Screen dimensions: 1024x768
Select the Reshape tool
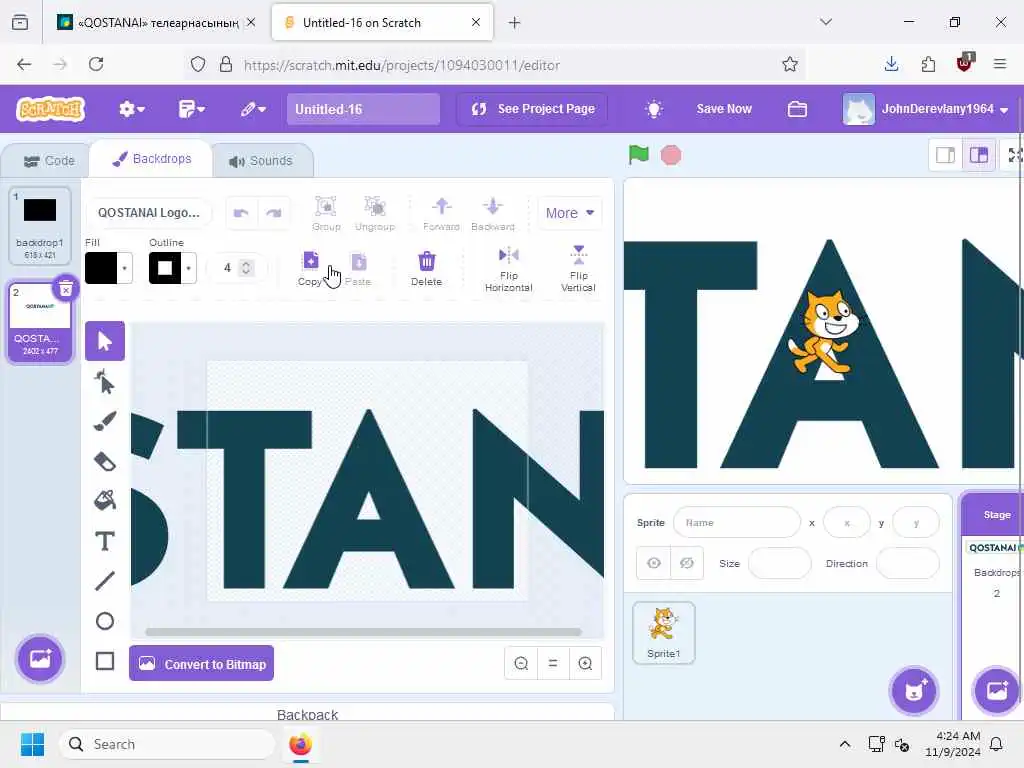[x=104, y=382]
